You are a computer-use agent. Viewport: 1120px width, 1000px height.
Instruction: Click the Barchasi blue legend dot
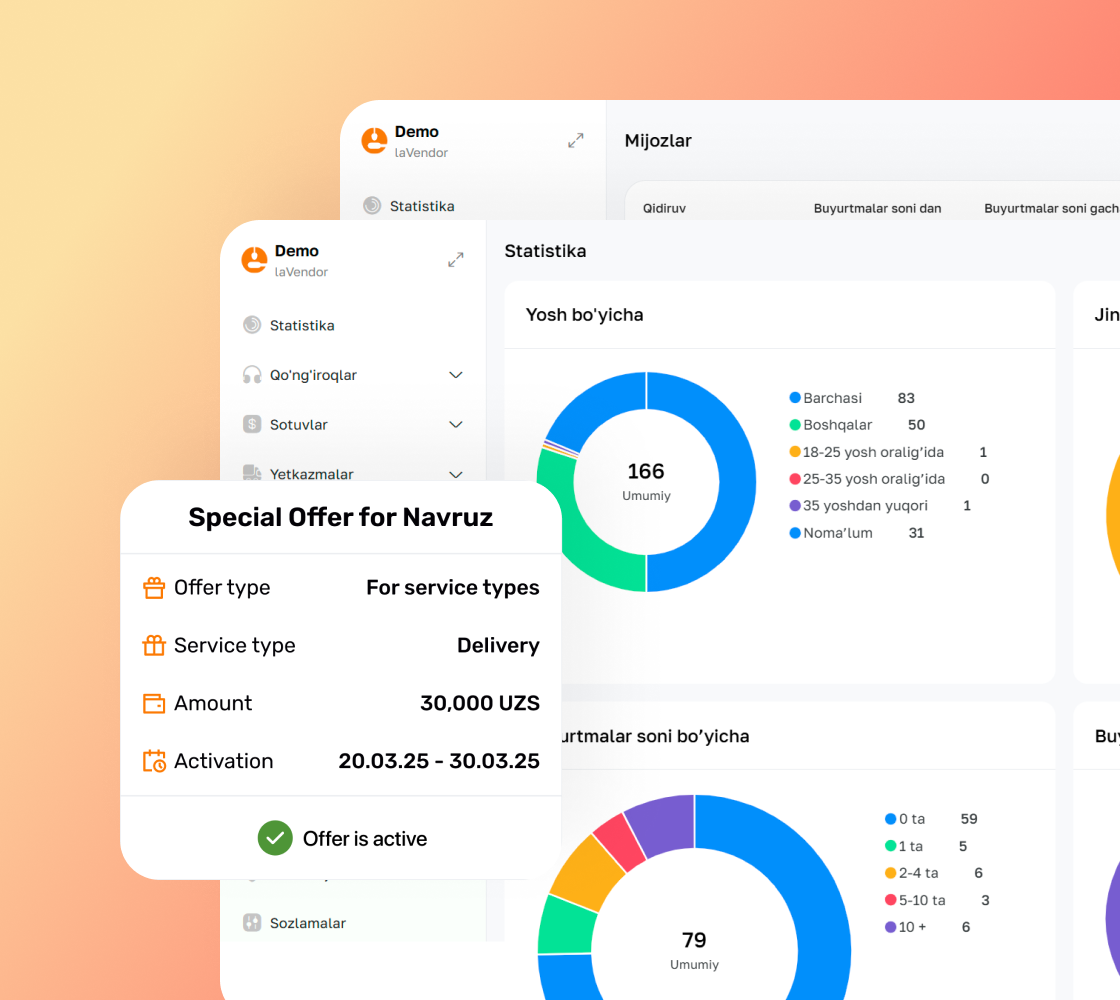click(x=794, y=398)
